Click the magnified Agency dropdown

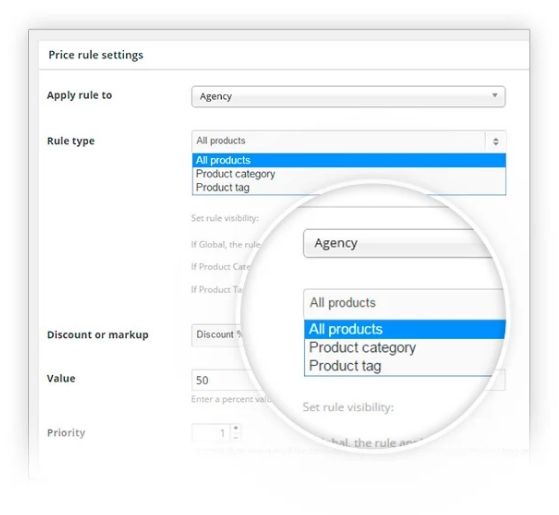pyautogui.click(x=398, y=243)
